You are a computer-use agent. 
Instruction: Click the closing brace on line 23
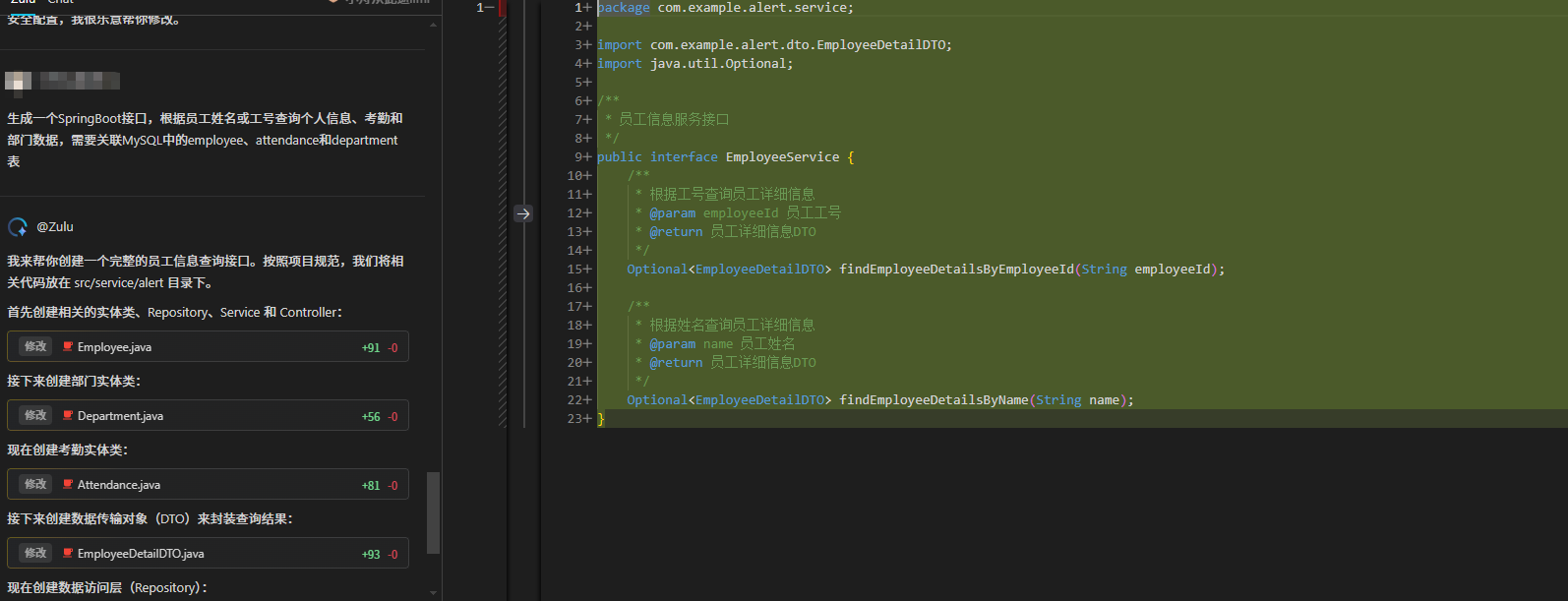tap(601, 419)
